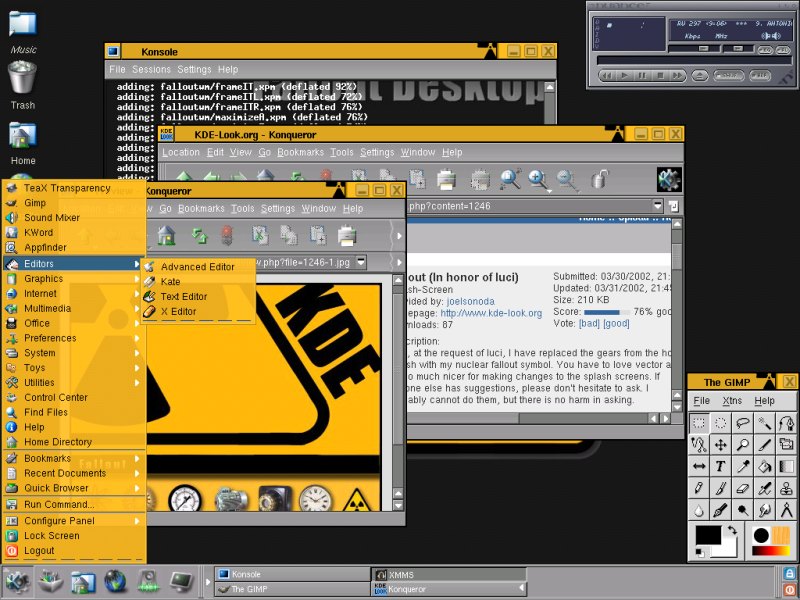
Task: Toggle XMMS shuffle button
Action: point(729,76)
